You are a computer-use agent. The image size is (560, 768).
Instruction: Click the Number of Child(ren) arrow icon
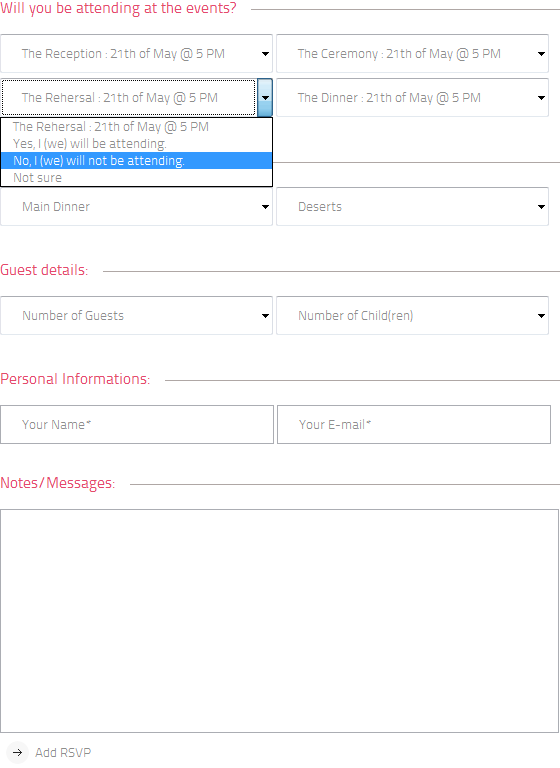click(x=541, y=316)
